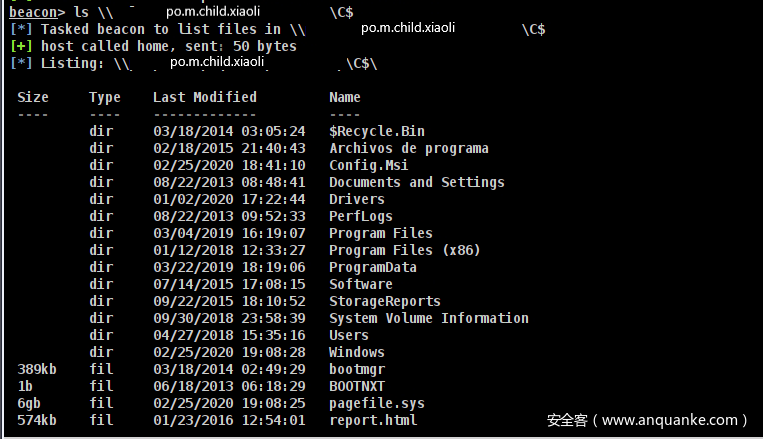
Task: Click the PerfLogs directory name
Action: click(x=360, y=216)
